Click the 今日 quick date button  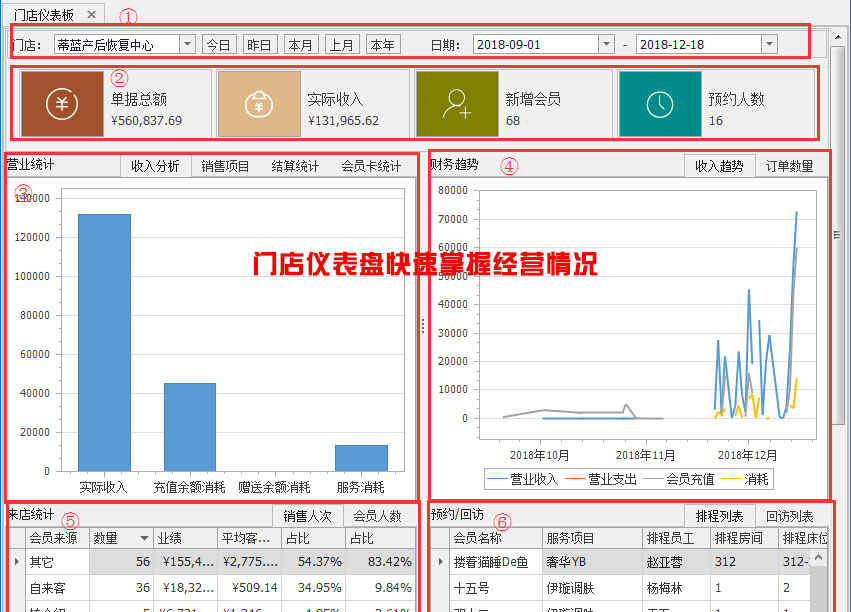[x=218, y=44]
